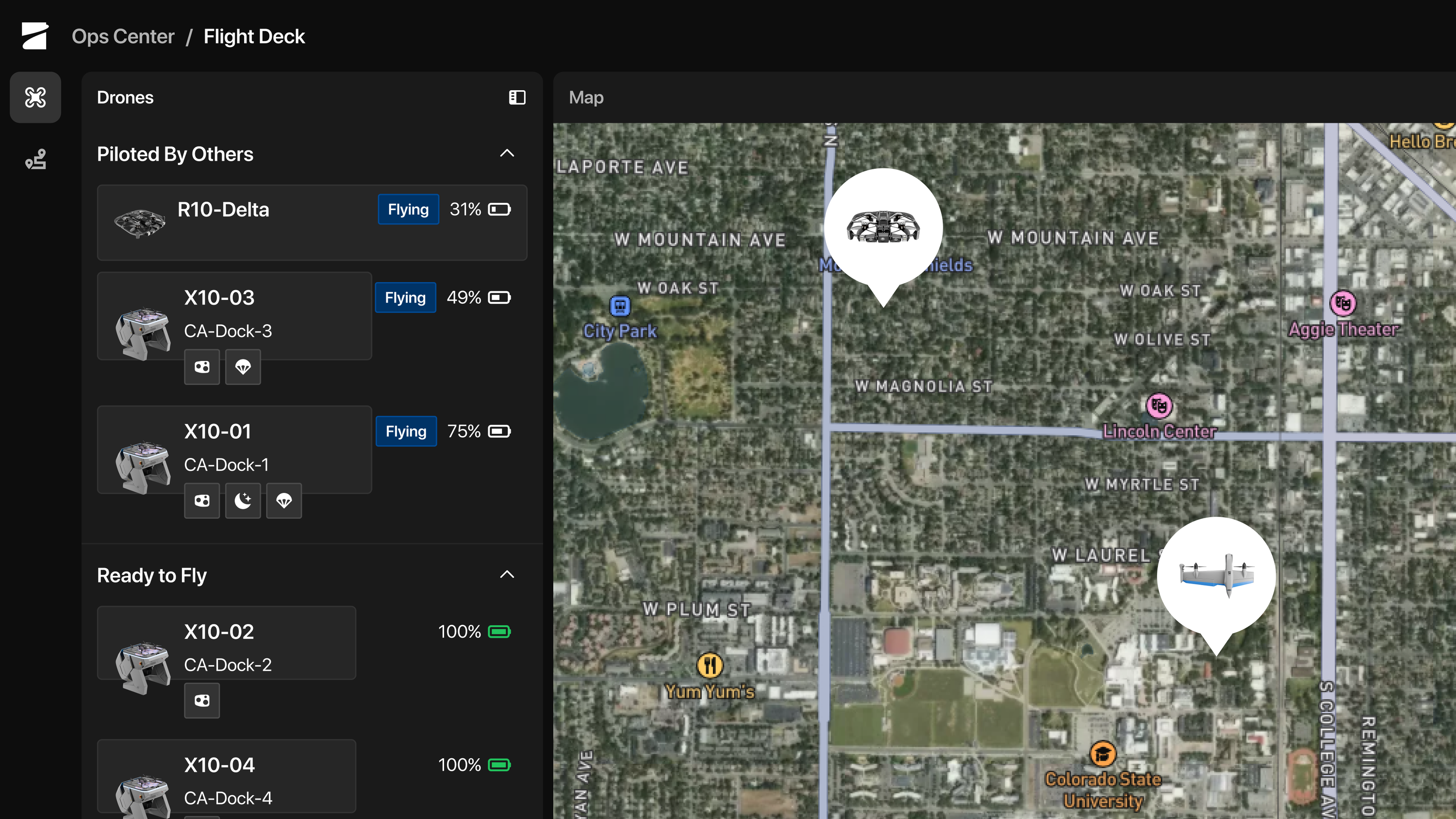Click X10-04 green battery icon
This screenshot has width=1456, height=819.
click(500, 765)
